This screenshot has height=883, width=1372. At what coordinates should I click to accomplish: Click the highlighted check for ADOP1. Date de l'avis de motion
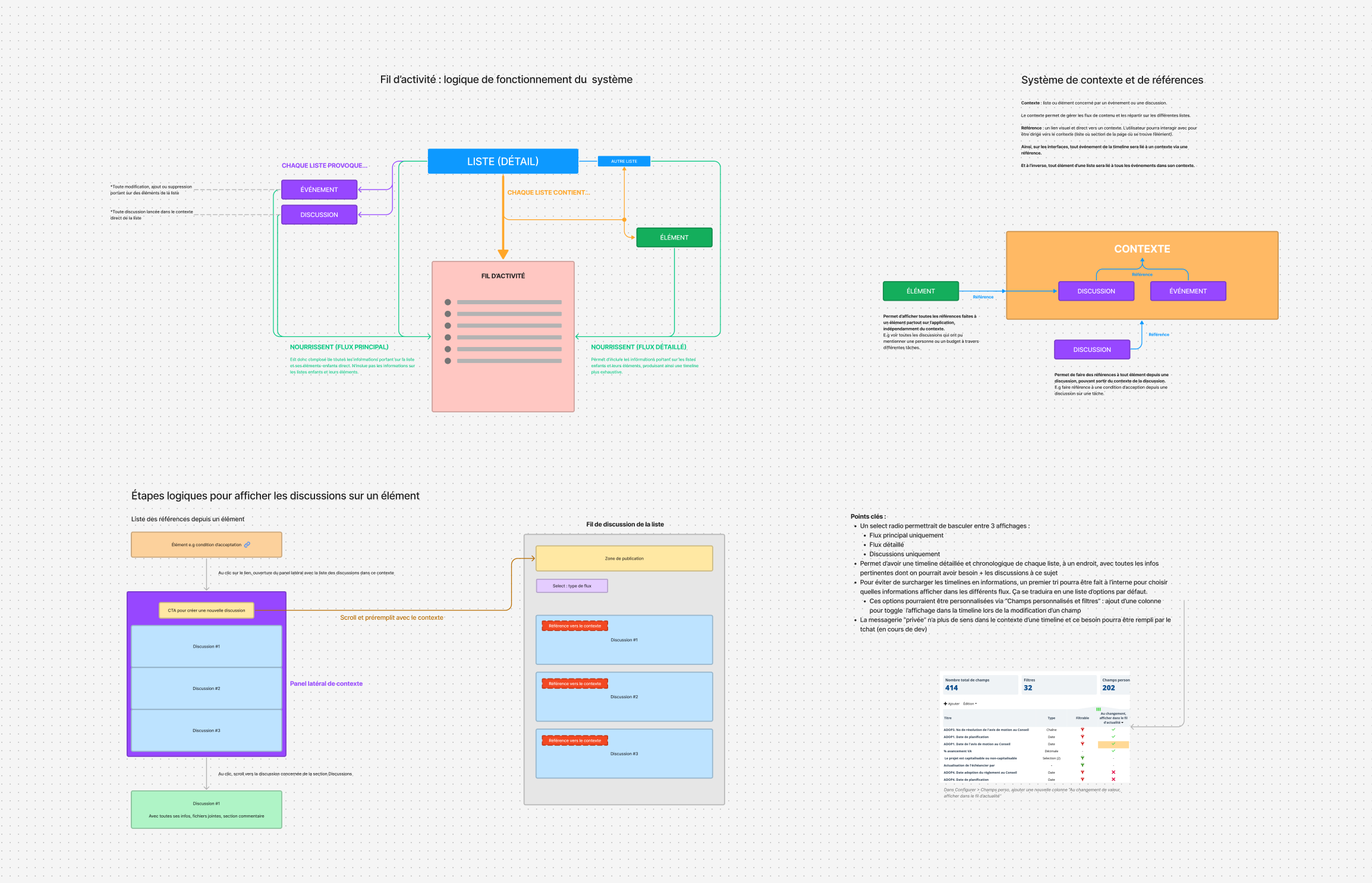tap(1113, 744)
